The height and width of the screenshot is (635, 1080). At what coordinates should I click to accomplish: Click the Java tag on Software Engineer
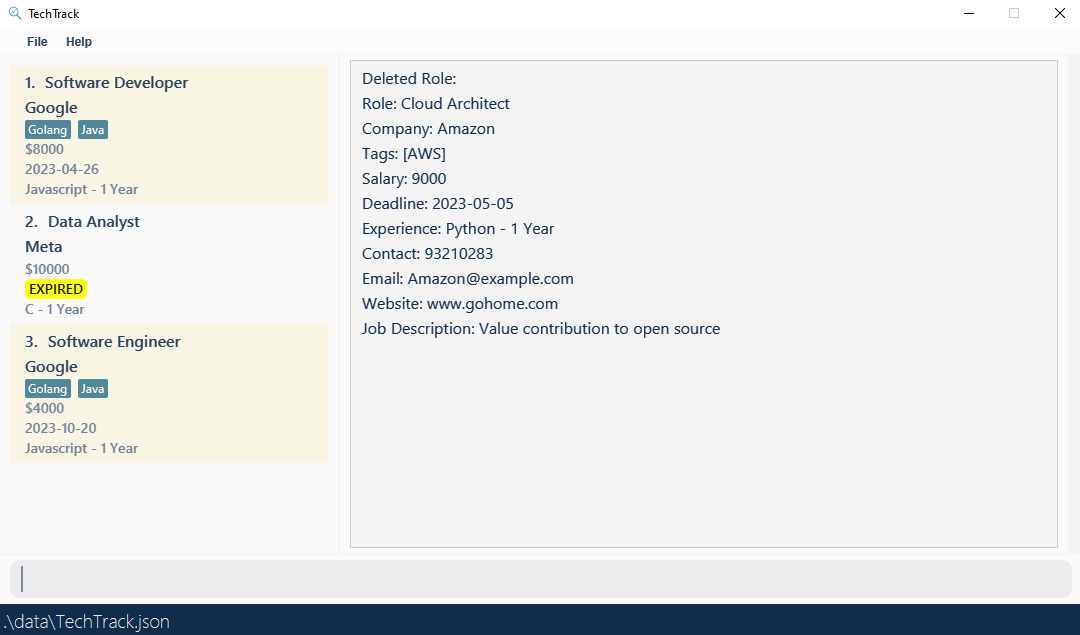click(92, 388)
